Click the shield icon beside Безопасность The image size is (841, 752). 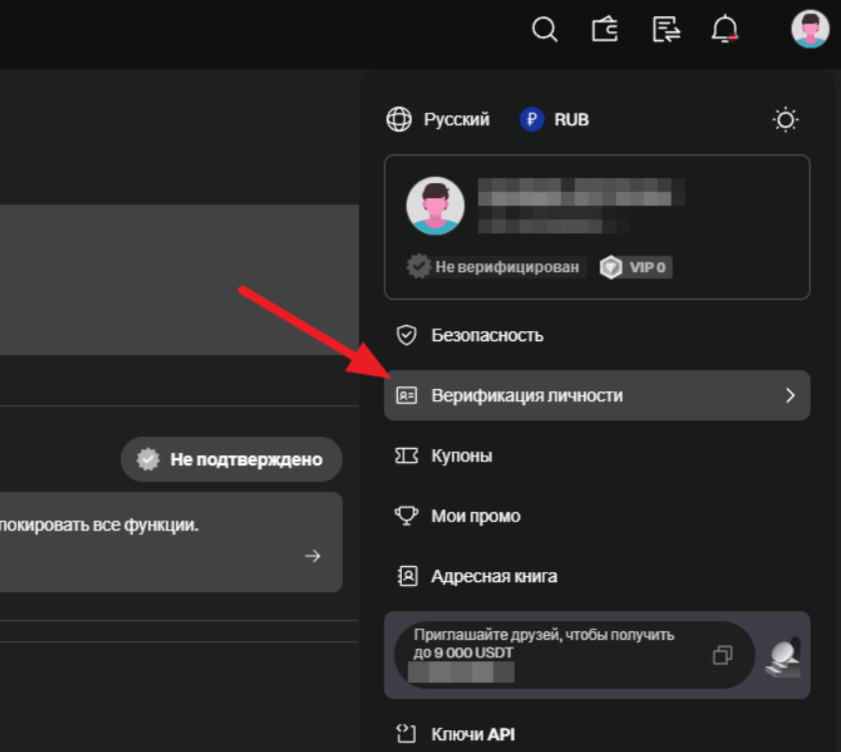tap(406, 335)
